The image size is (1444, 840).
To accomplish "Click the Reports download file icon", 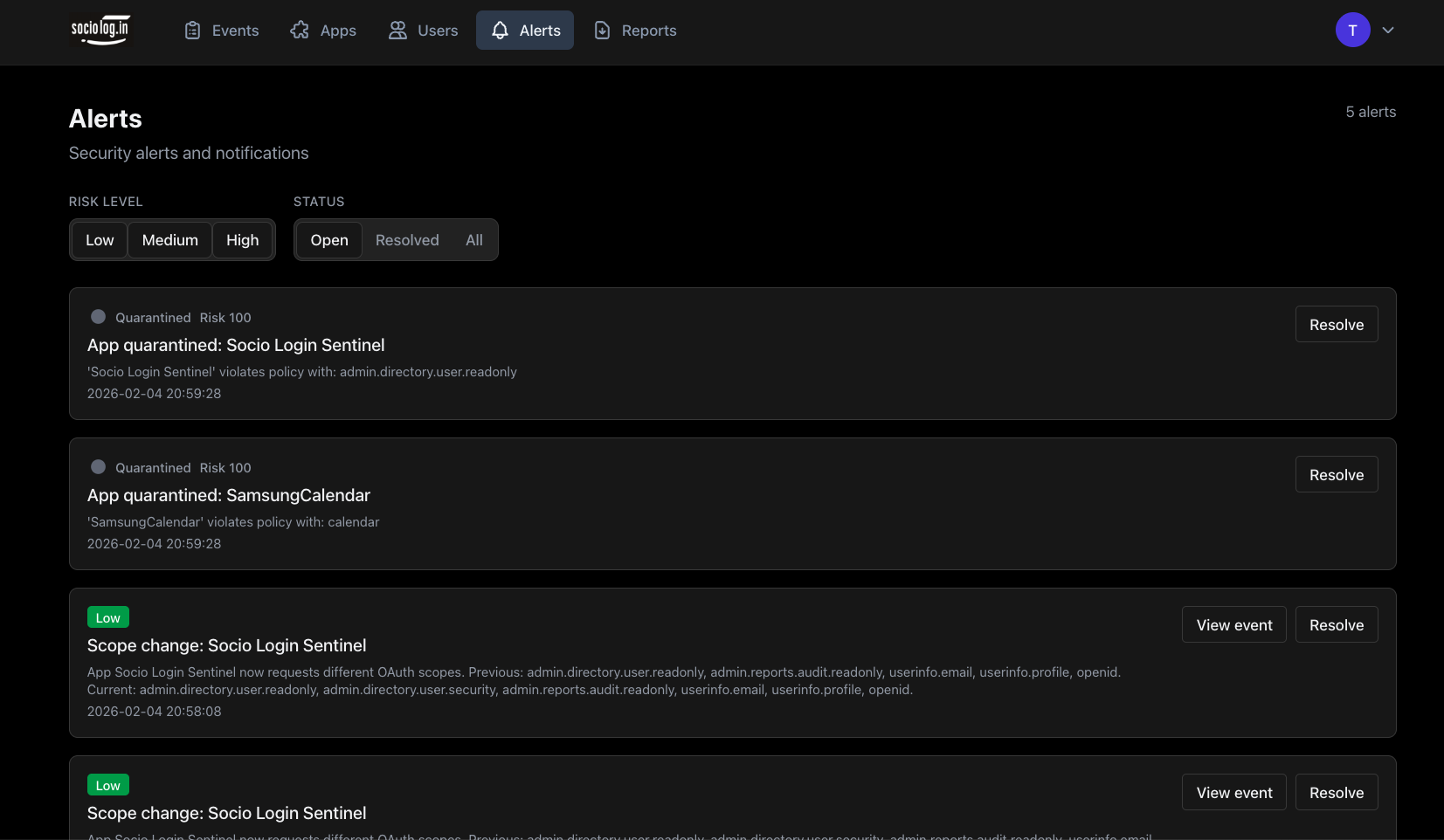I will (x=602, y=31).
